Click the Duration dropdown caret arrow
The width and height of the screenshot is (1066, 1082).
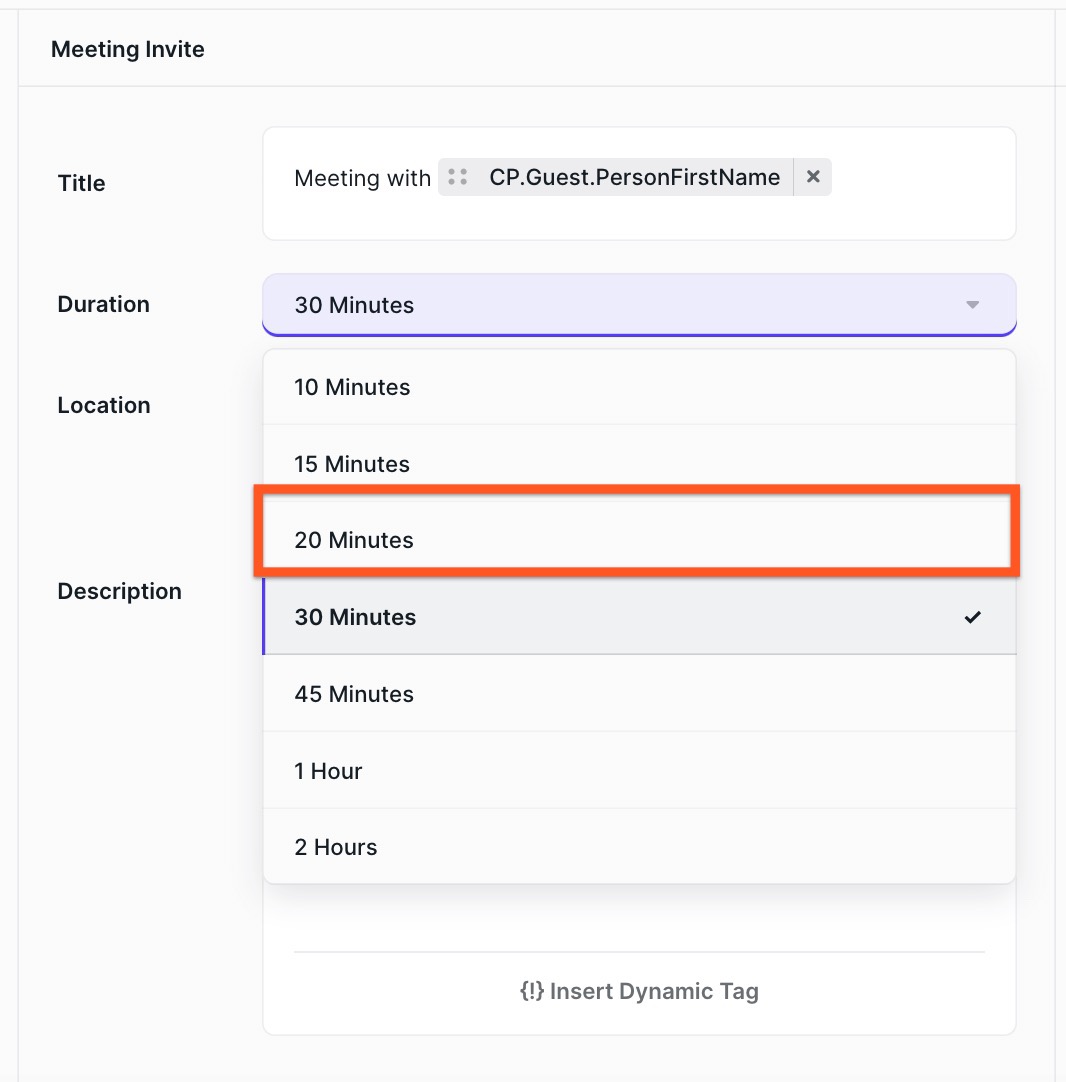pyautogui.click(x=972, y=305)
